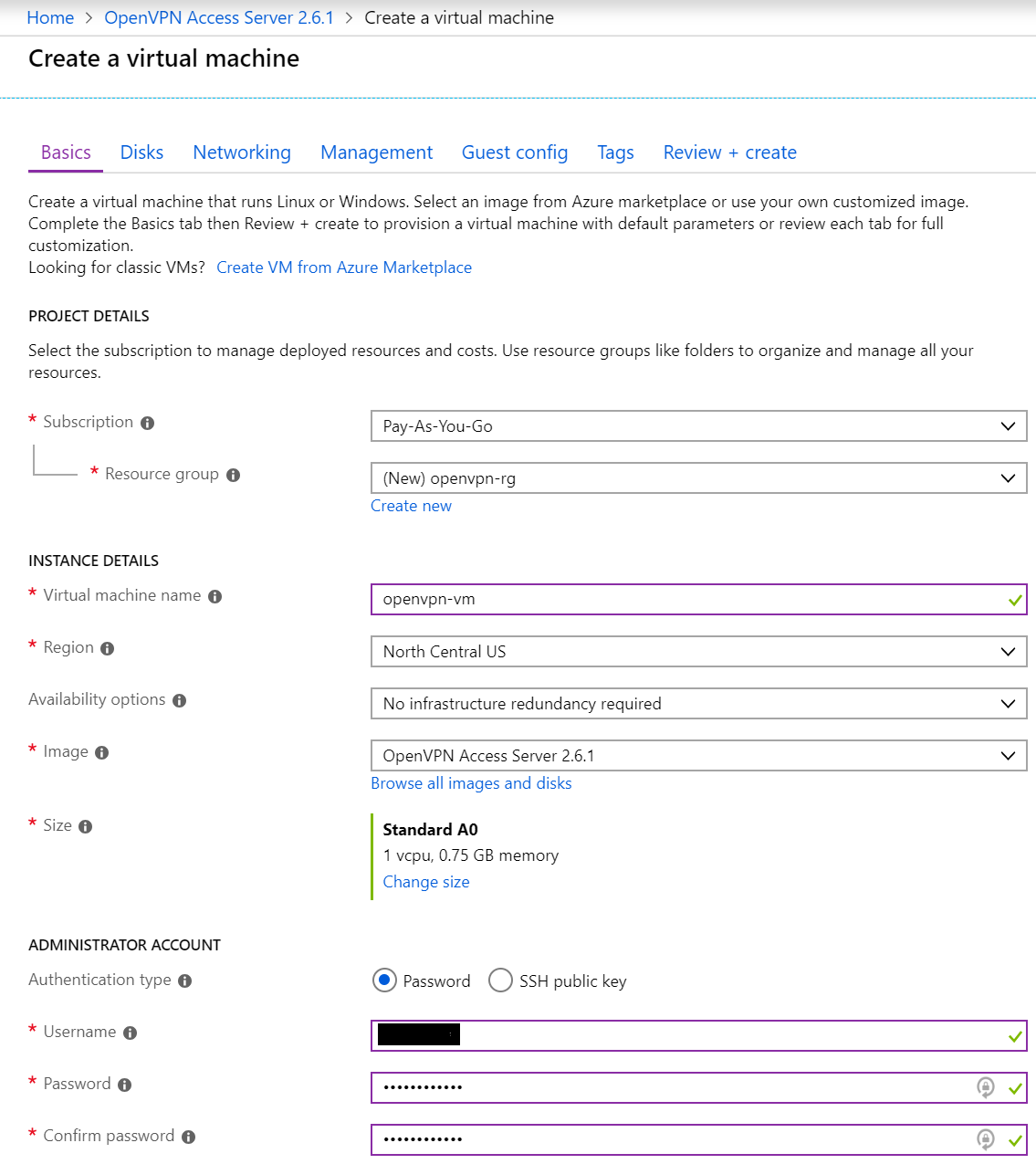This screenshot has height=1164, width=1036.
Task: Select SSH public key authentication
Action: [x=500, y=980]
